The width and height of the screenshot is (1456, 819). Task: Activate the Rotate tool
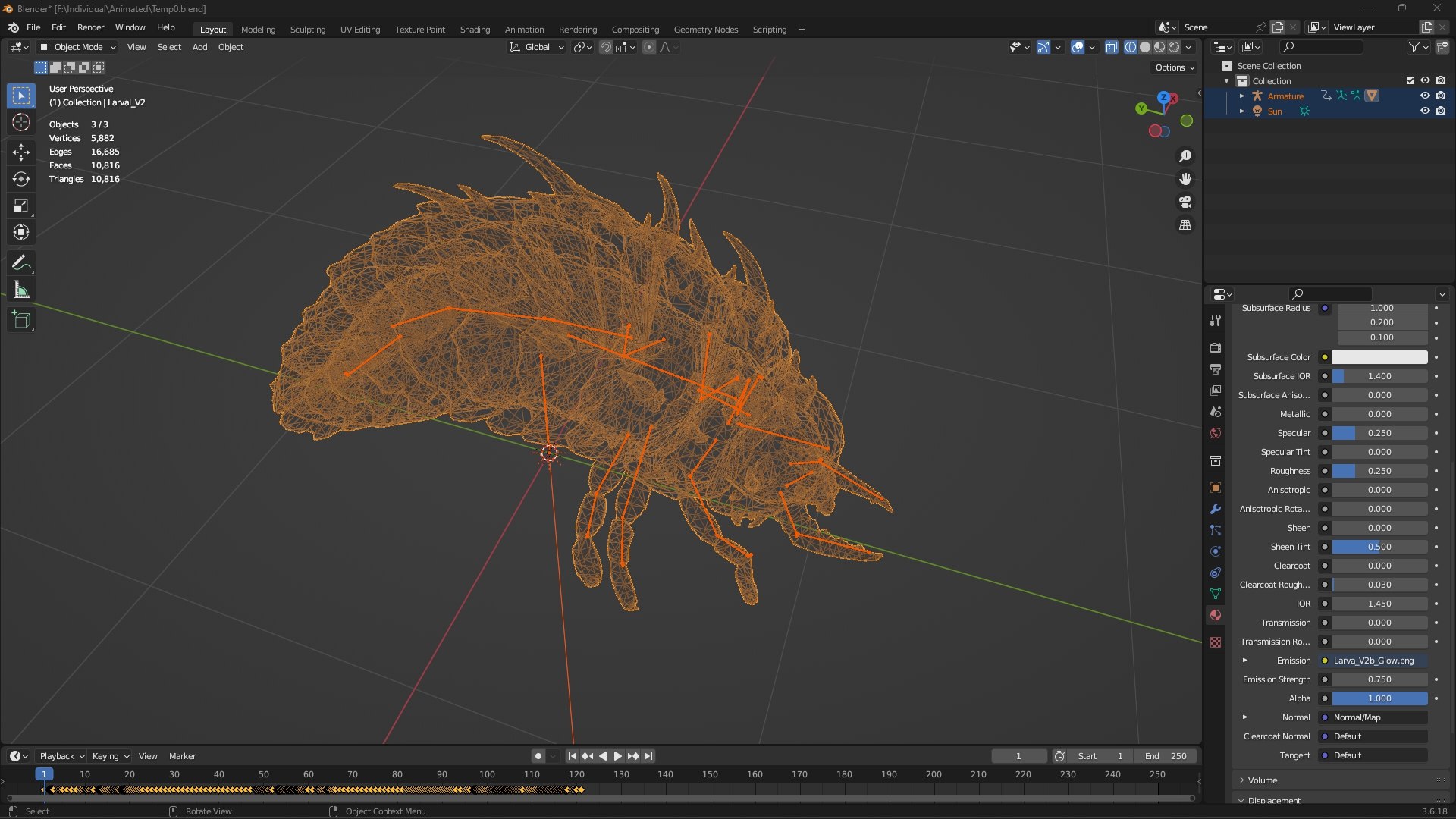21,179
